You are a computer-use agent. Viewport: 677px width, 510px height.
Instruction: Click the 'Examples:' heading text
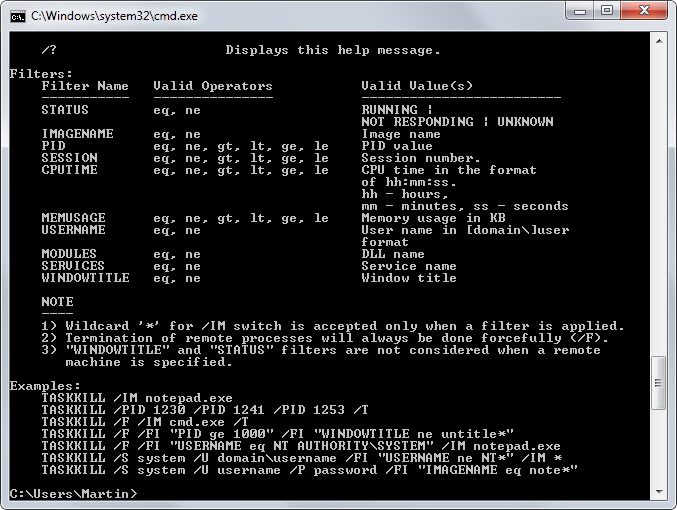(x=45, y=386)
